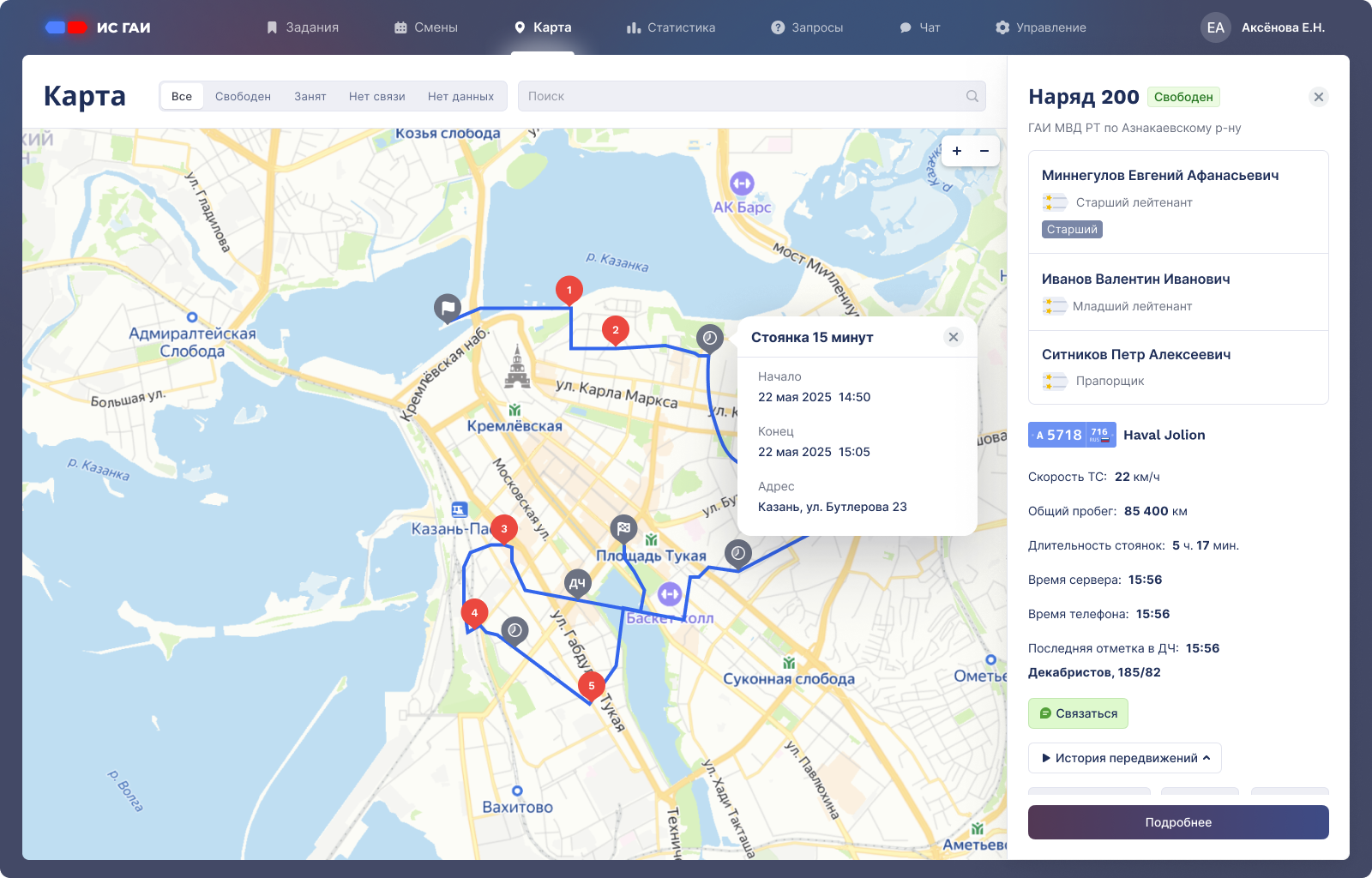
Task: Go to the Смены tab
Action: pos(426,27)
